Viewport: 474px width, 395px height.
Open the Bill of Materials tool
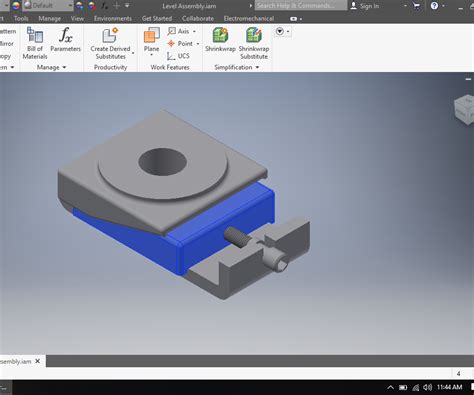[x=35, y=43]
